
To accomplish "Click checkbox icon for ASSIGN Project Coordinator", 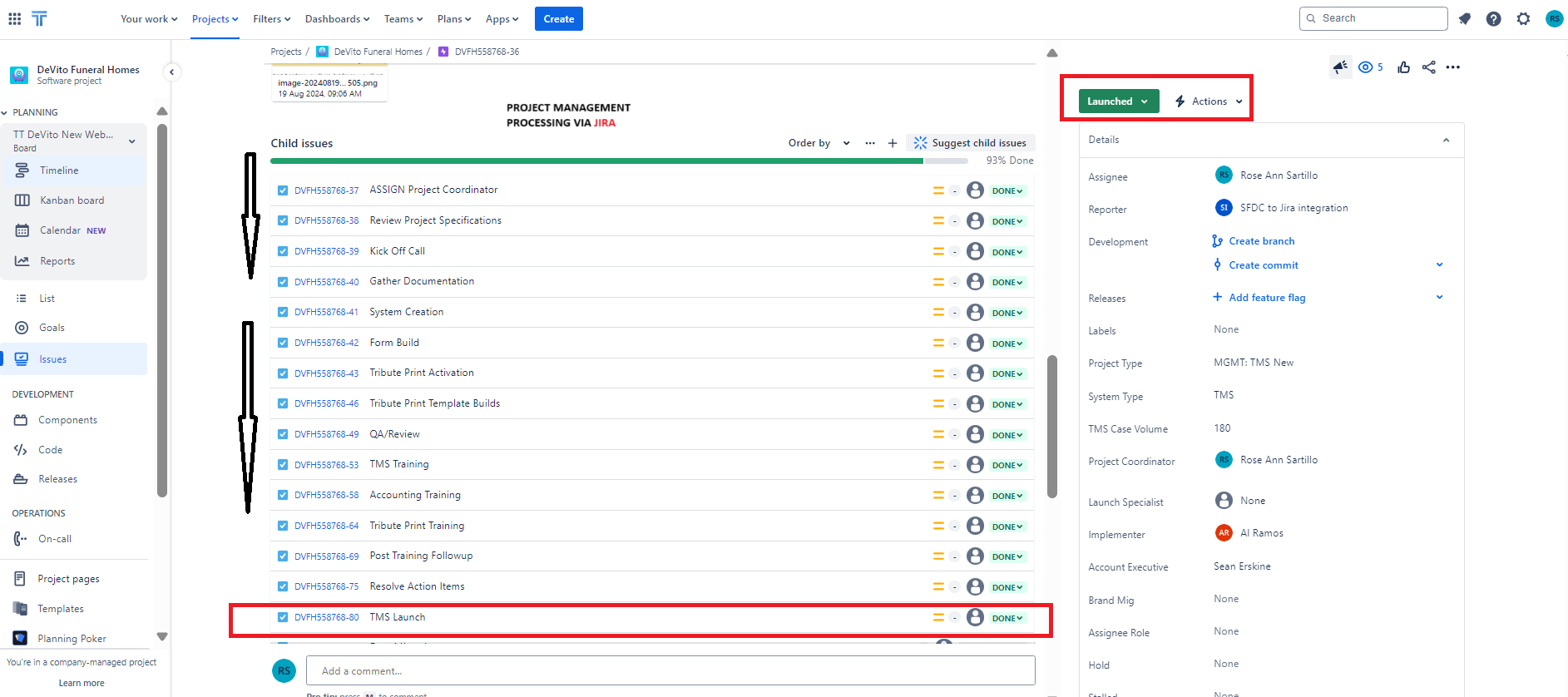I will pyautogui.click(x=283, y=190).
